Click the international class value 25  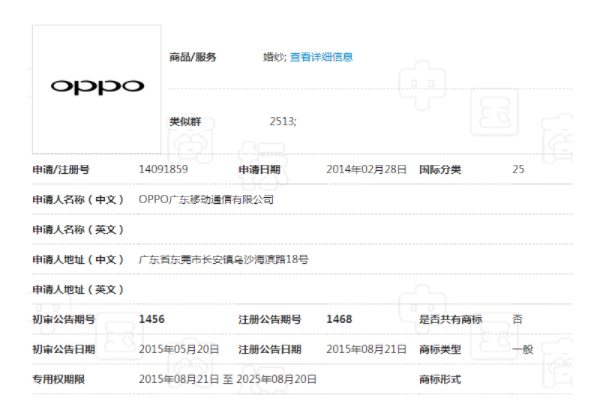(x=518, y=169)
